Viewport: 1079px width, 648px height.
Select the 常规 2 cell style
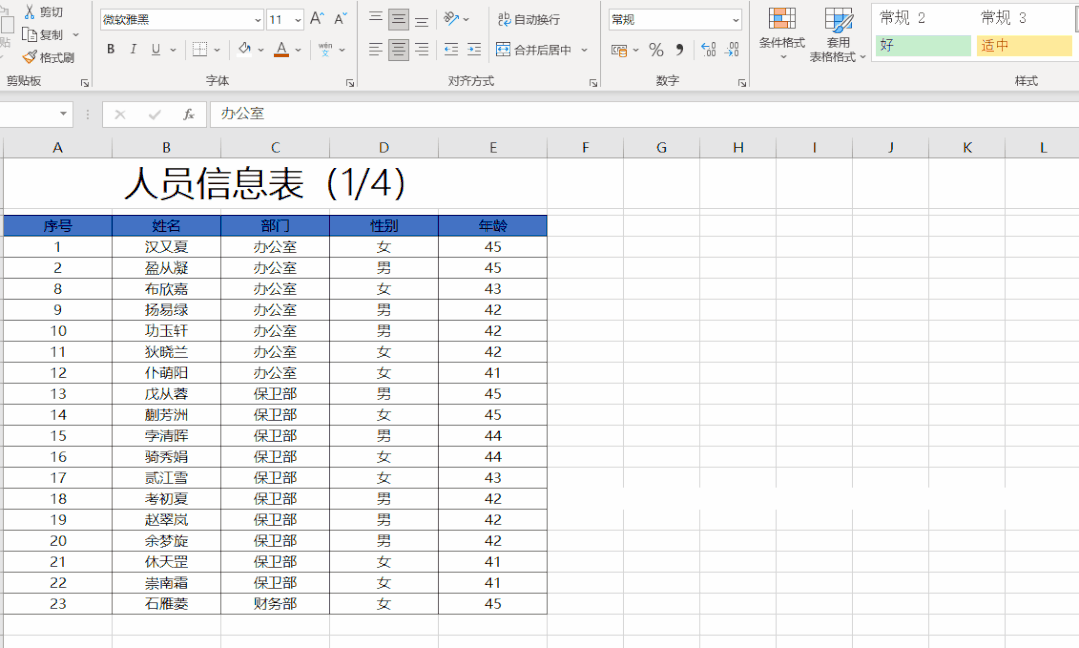(923, 18)
